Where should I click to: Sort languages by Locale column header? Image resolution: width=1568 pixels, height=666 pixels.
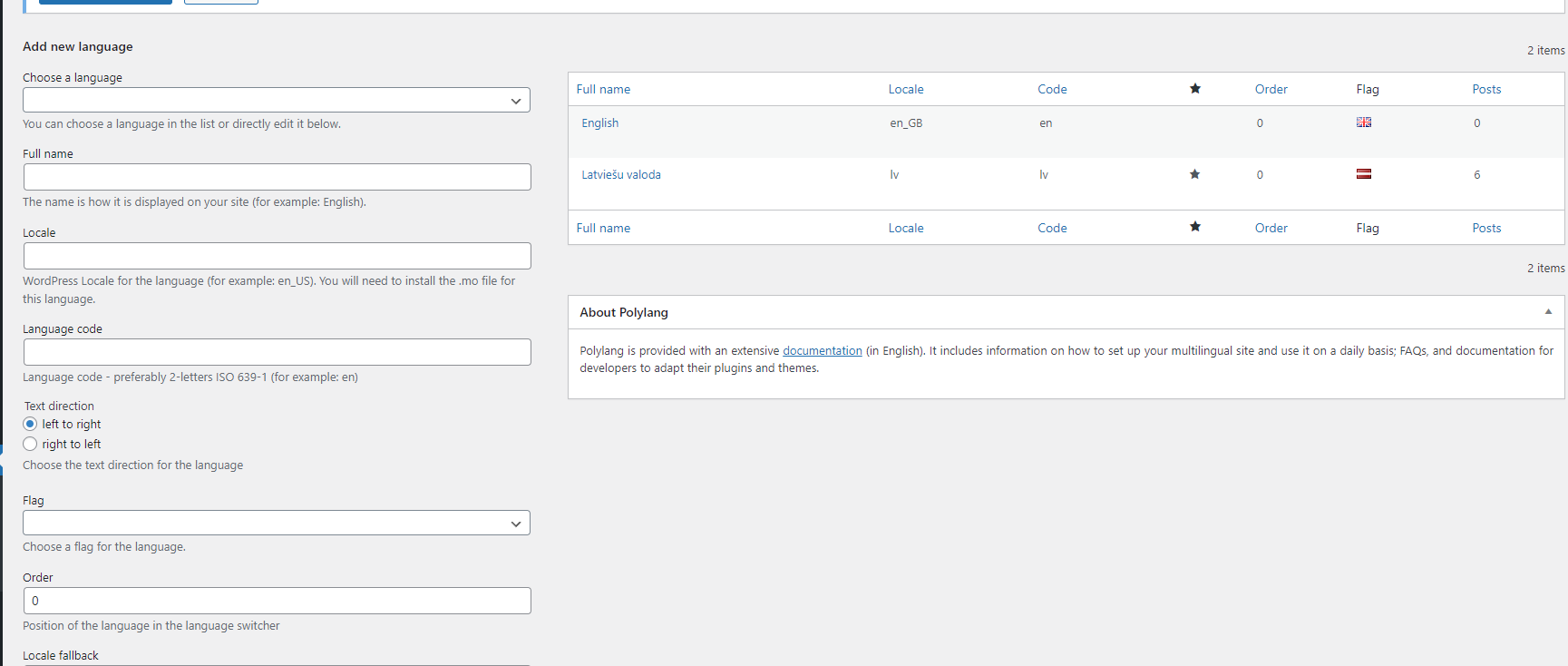pos(905,89)
